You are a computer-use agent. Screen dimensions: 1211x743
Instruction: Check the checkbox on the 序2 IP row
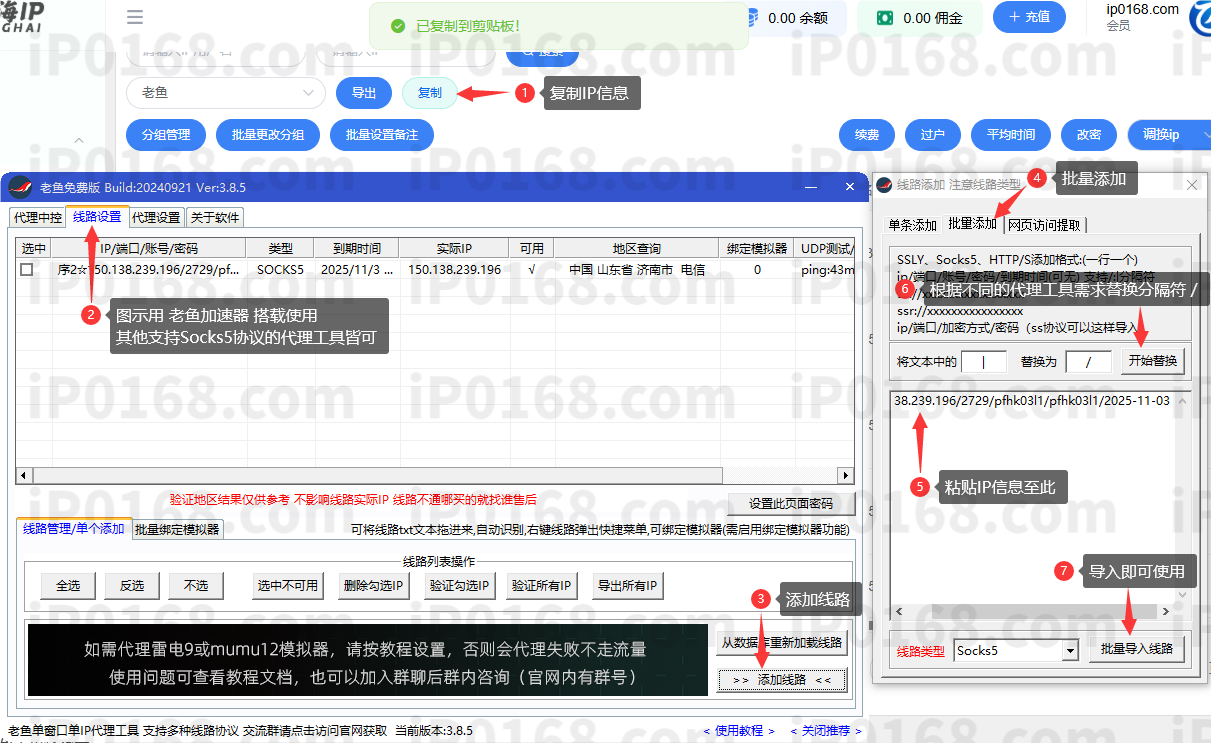(25, 268)
